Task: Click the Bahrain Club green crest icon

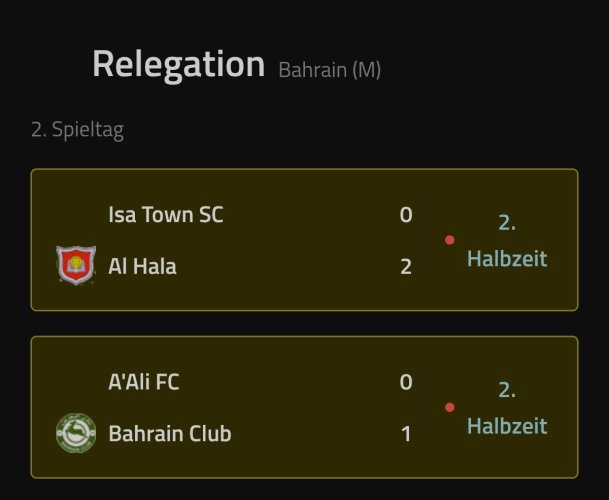Action: pos(76,433)
